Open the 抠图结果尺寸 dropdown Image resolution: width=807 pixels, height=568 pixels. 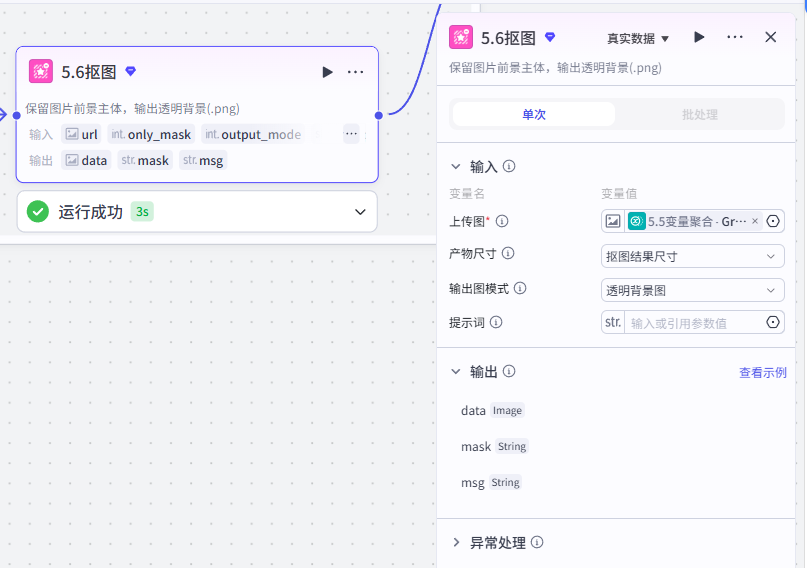[692, 256]
